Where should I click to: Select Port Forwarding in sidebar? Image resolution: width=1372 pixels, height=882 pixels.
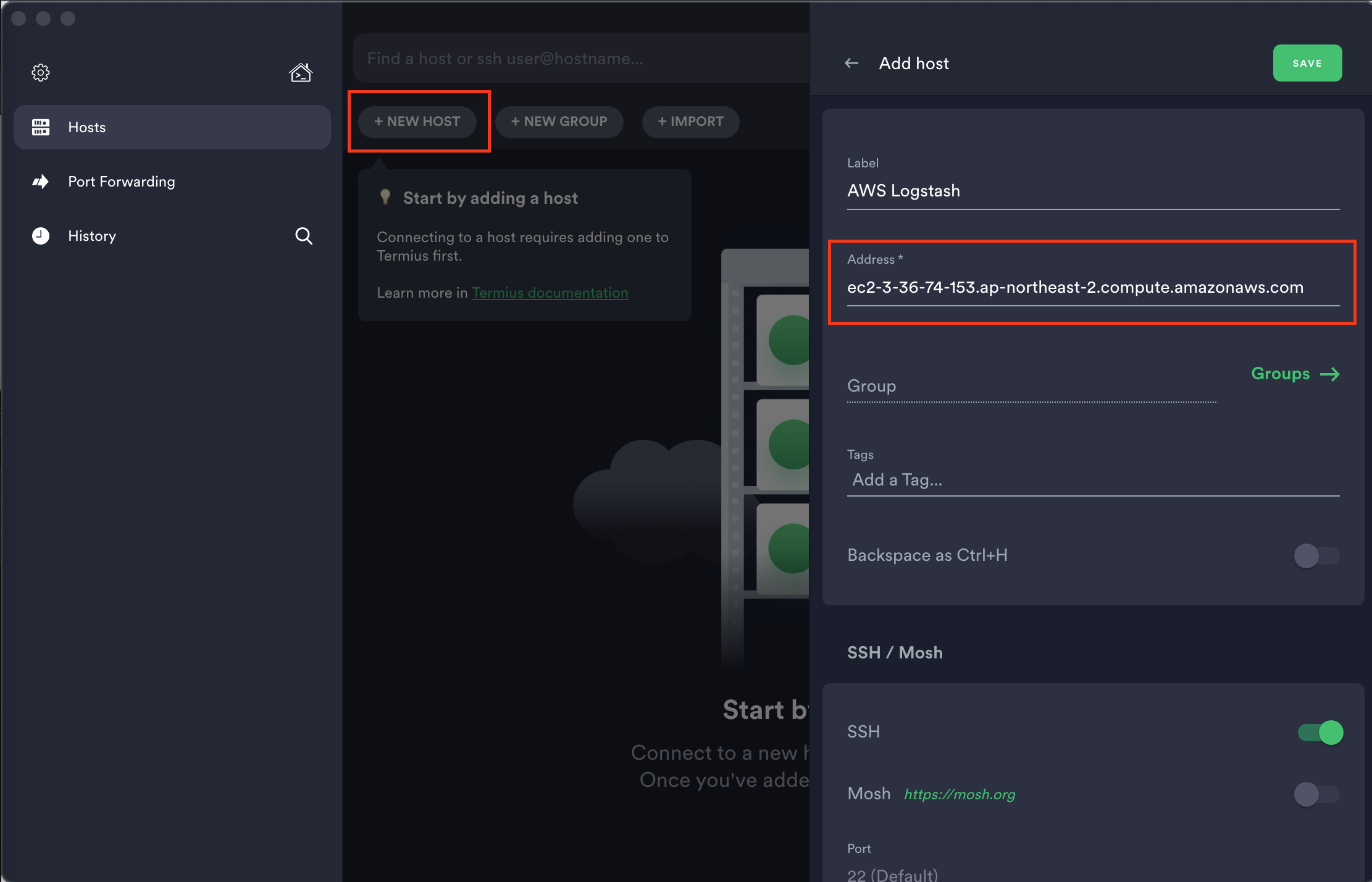pyautogui.click(x=122, y=182)
